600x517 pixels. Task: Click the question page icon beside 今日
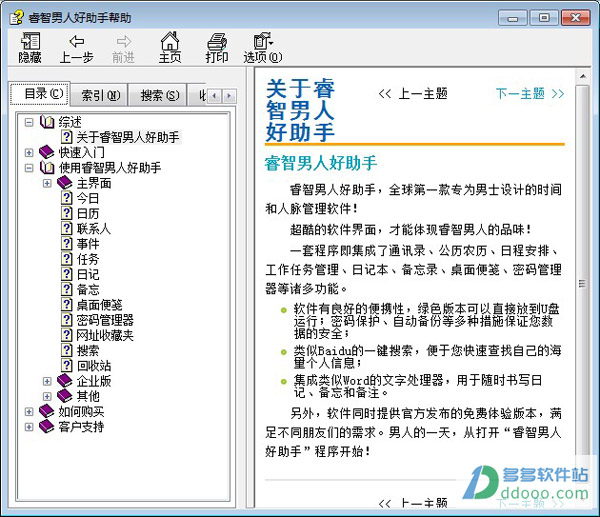pos(67,198)
